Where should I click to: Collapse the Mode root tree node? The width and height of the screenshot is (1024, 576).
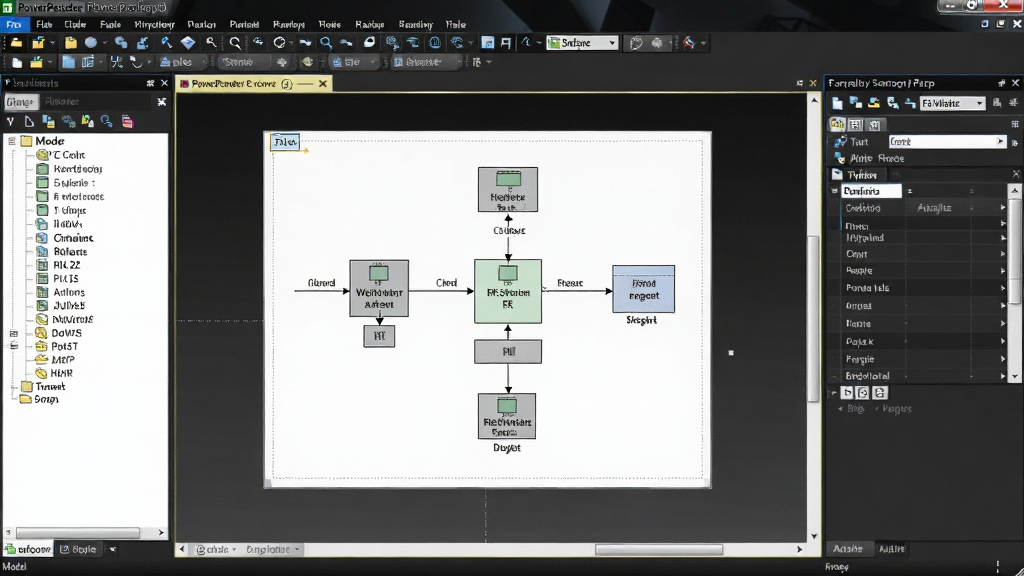[12, 141]
